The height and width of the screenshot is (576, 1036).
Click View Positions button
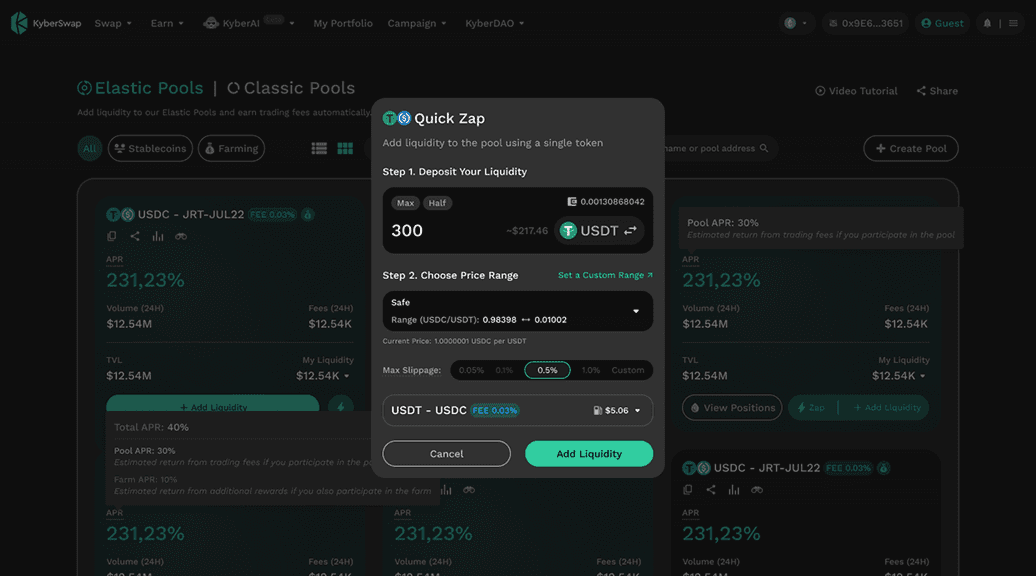(x=732, y=408)
